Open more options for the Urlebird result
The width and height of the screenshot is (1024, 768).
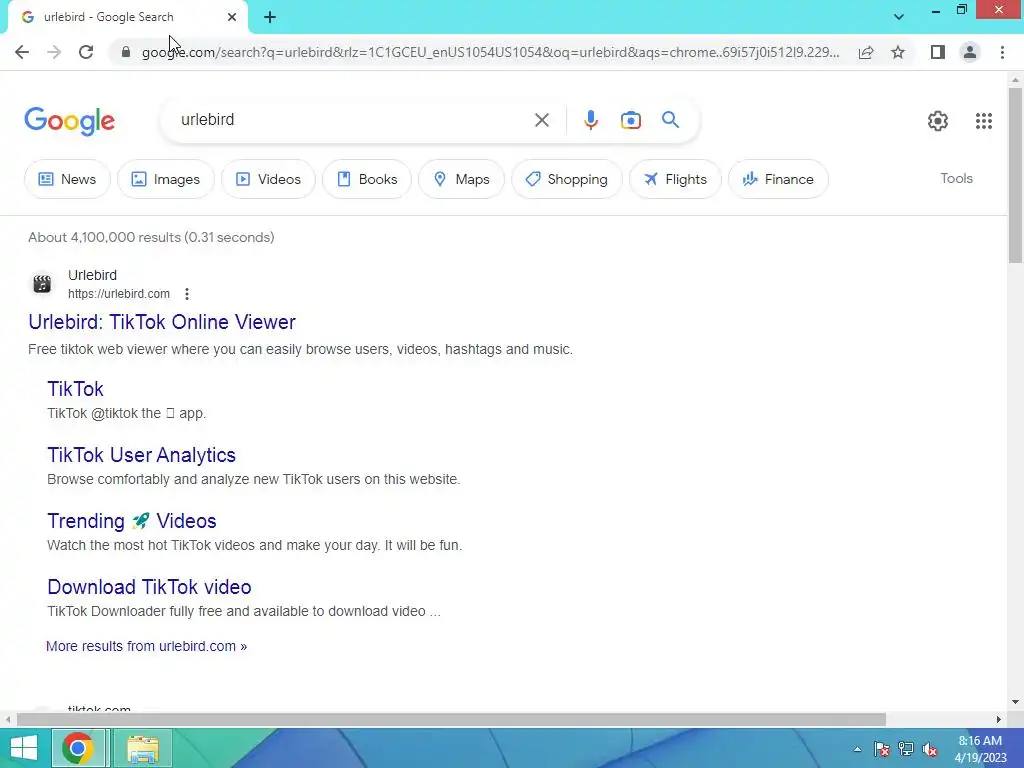click(x=187, y=294)
